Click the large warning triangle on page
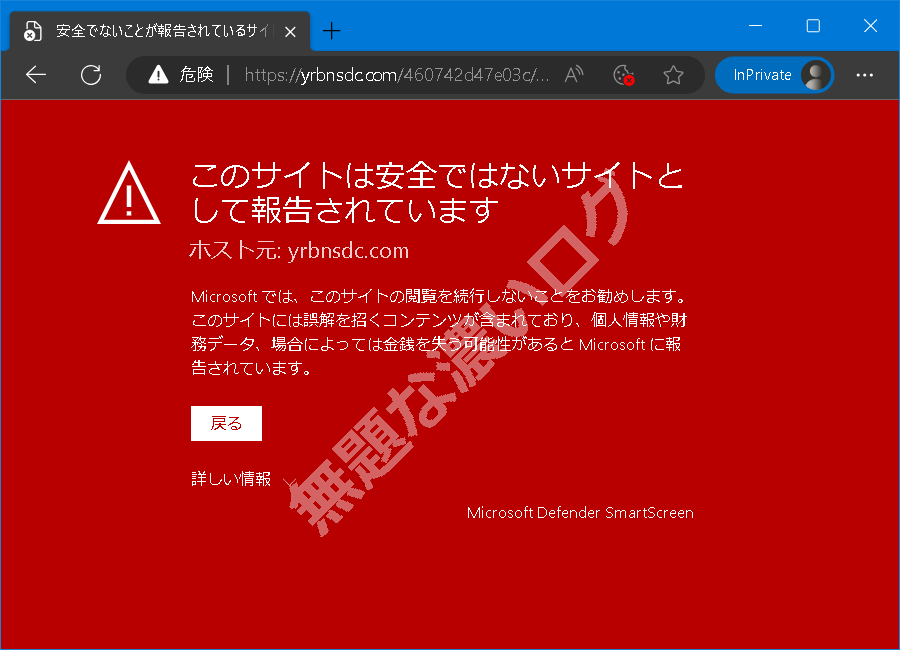Screen dimensions: 900x650 click(x=129, y=193)
